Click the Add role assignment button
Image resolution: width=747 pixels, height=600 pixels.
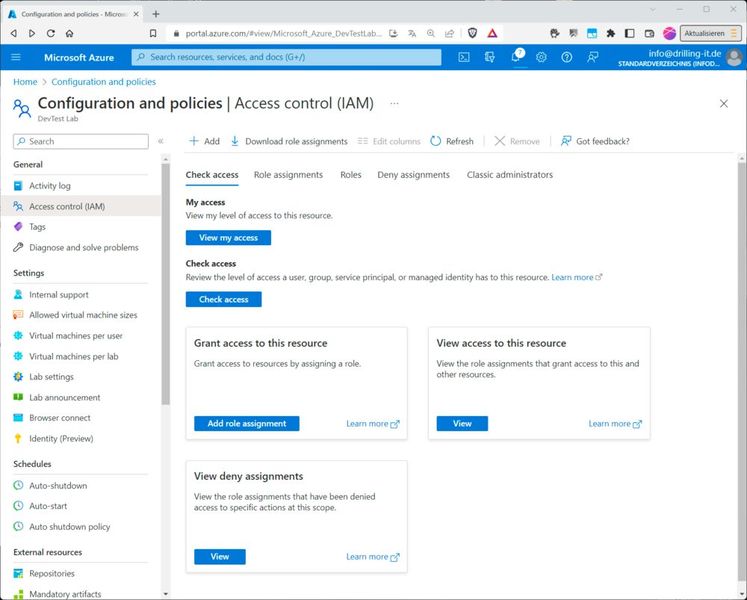(247, 423)
